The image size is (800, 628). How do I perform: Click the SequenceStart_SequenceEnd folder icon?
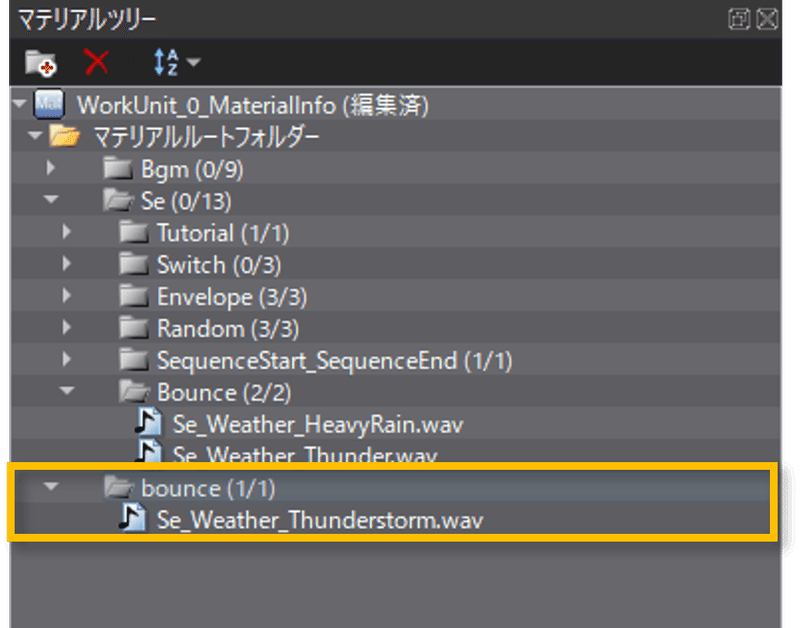pos(134,359)
